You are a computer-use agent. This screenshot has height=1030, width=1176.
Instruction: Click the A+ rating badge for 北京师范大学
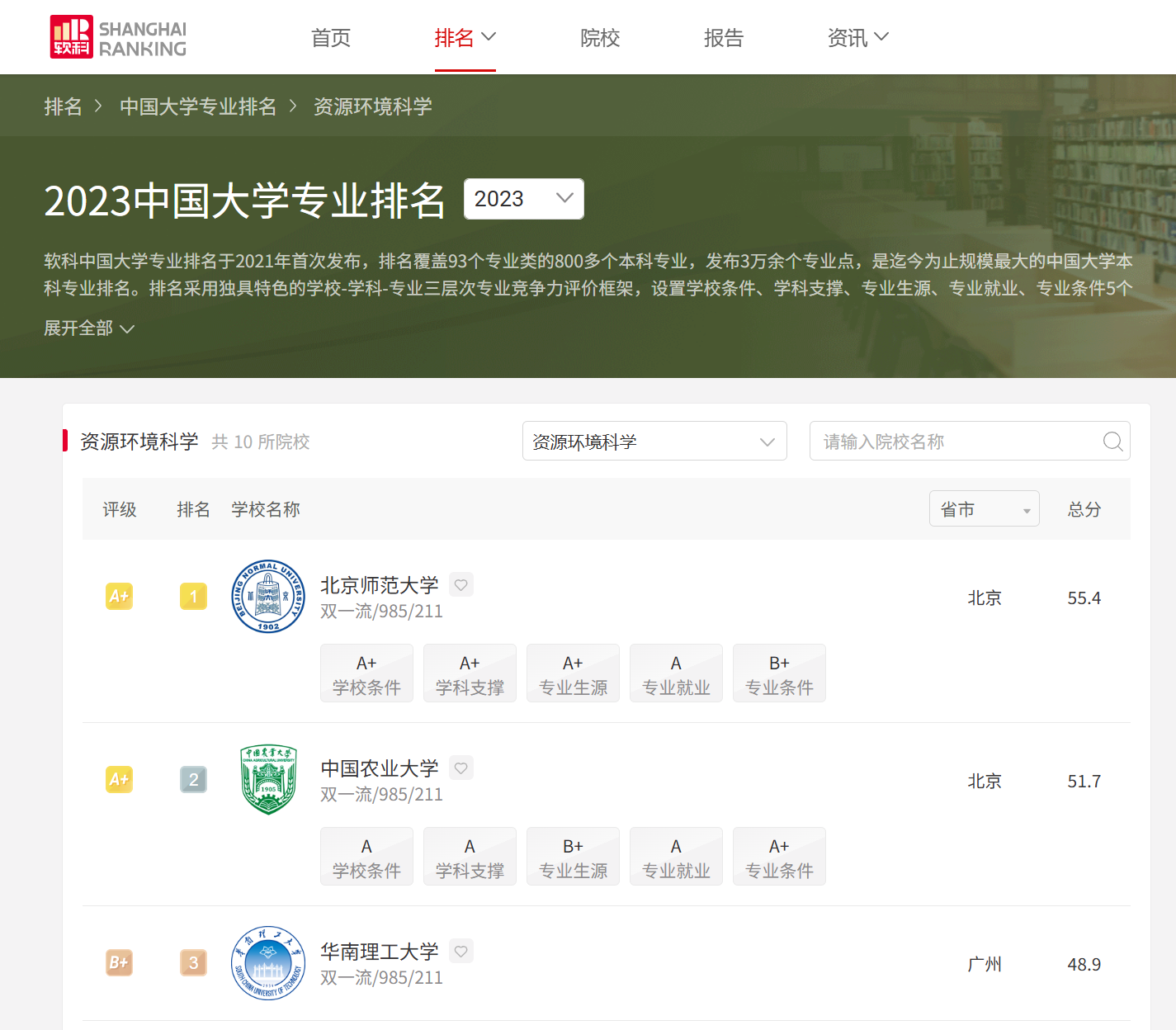point(119,597)
